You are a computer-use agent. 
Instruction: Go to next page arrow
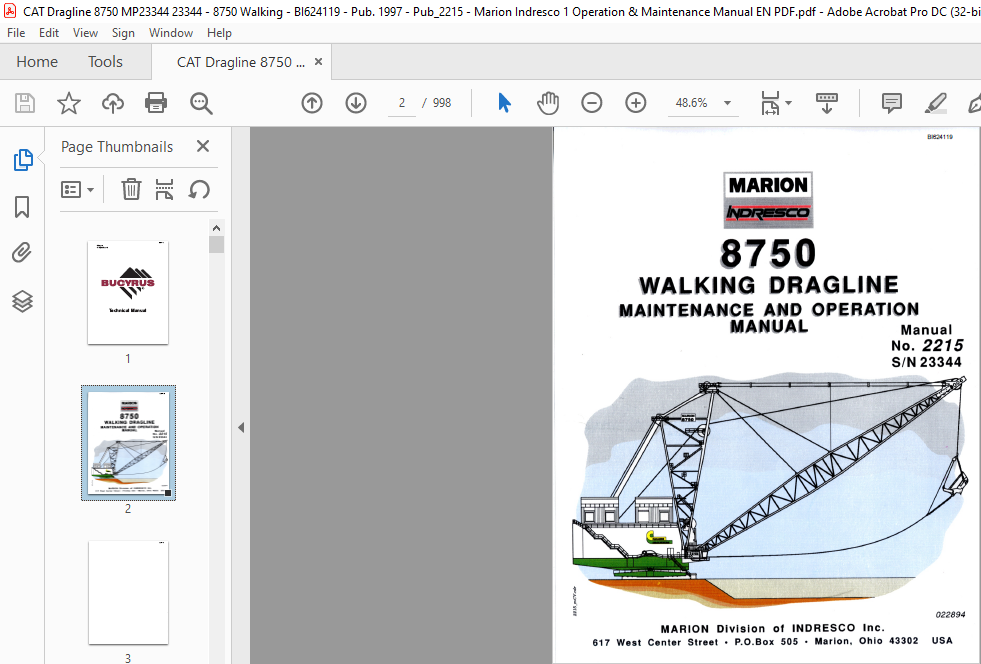[356, 103]
